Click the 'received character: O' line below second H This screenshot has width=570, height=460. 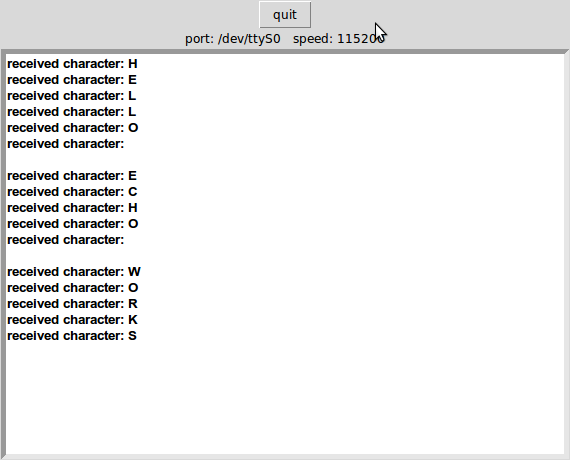(73, 224)
